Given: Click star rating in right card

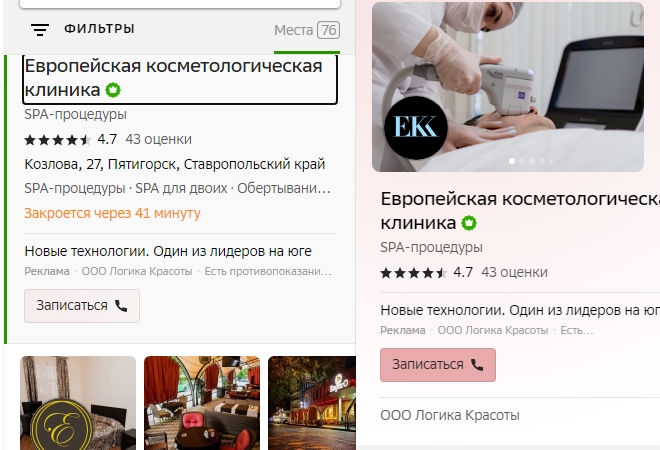Looking at the screenshot, I should click(x=414, y=273).
